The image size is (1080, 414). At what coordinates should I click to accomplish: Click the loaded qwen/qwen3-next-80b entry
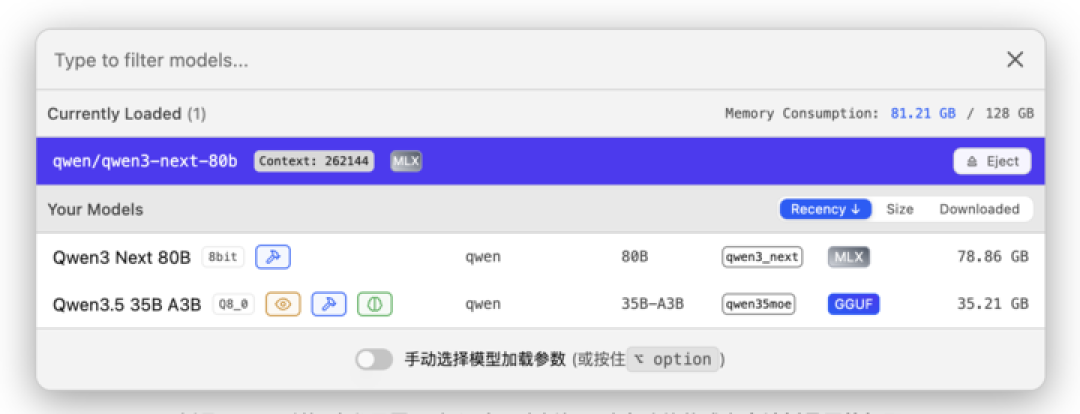[x=540, y=161]
